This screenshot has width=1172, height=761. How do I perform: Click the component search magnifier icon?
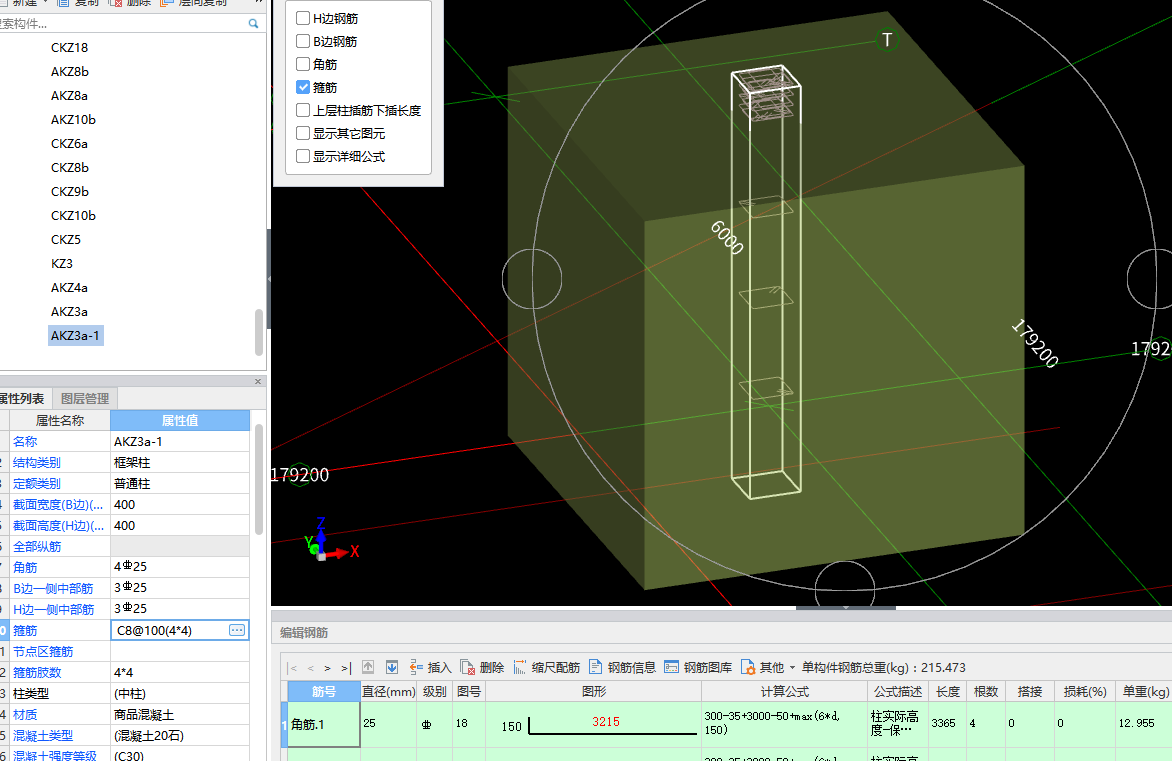tap(253, 24)
